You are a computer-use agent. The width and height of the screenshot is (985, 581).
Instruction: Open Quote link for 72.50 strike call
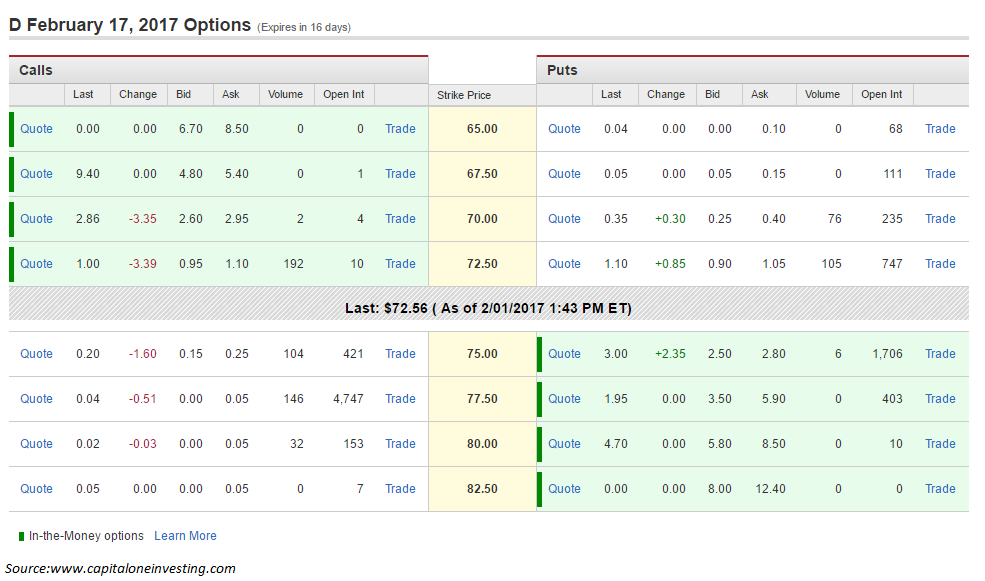click(x=36, y=264)
